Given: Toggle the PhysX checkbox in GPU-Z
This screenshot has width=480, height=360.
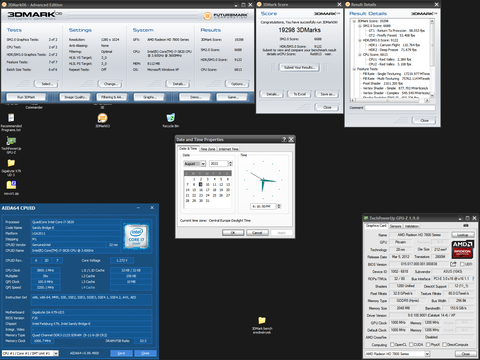Looking at the screenshot, I should click(428, 345).
